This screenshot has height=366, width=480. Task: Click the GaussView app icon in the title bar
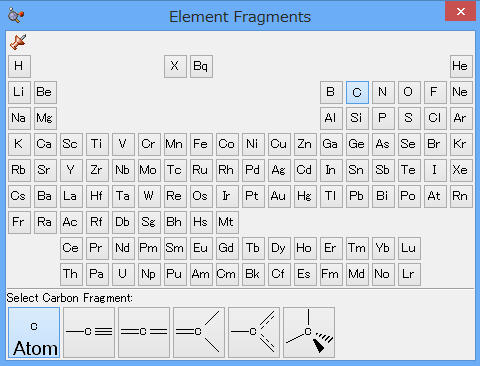pyautogui.click(x=16, y=15)
